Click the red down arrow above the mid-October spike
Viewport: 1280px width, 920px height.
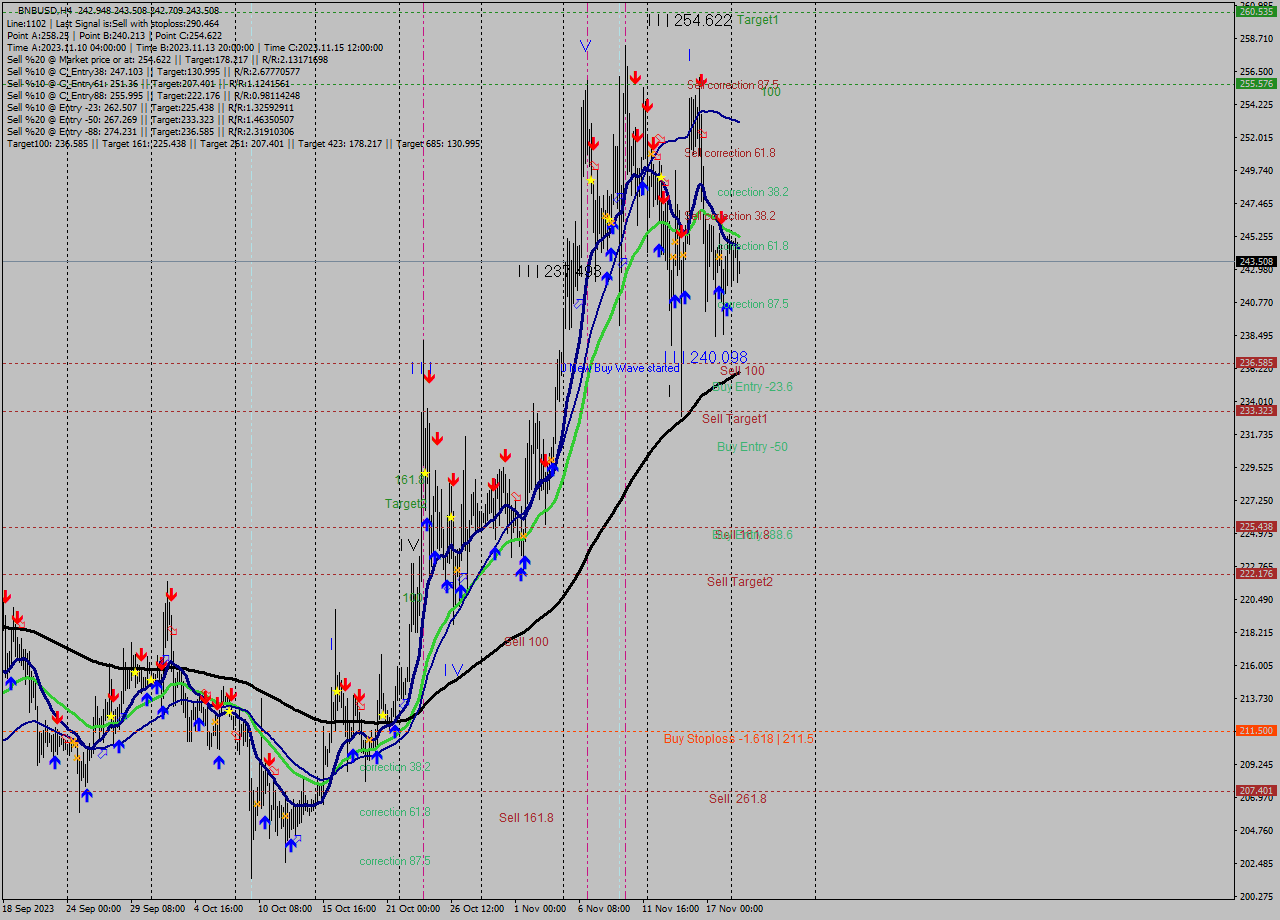point(430,377)
